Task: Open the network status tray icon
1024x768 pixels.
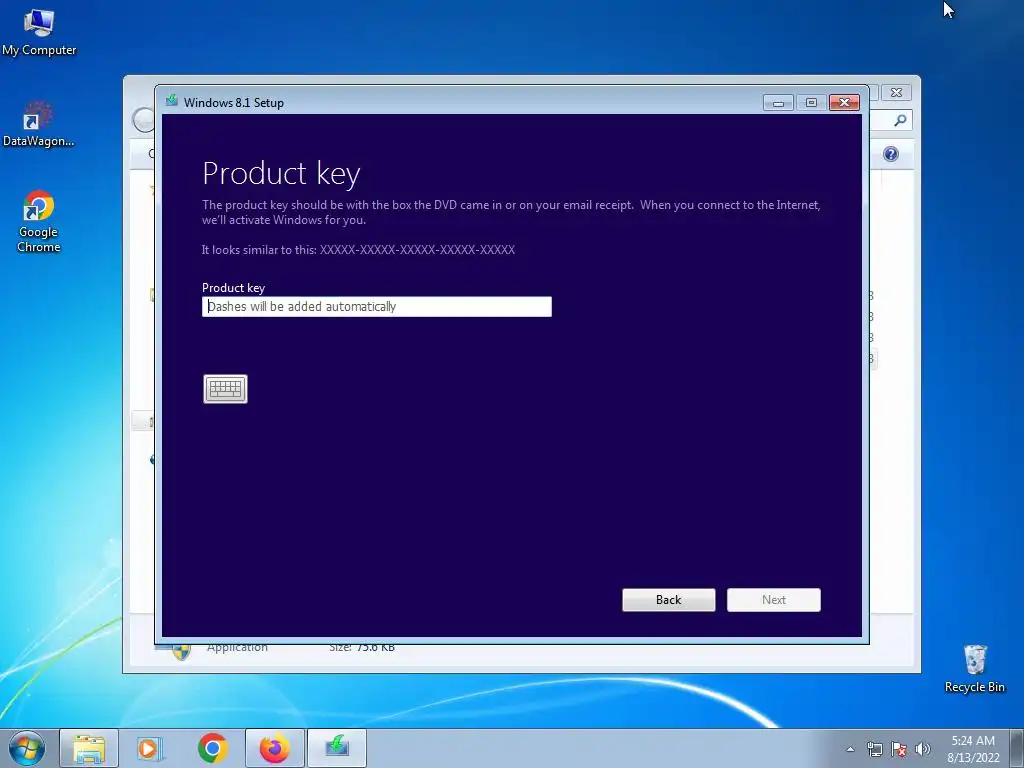Action: (x=874, y=749)
